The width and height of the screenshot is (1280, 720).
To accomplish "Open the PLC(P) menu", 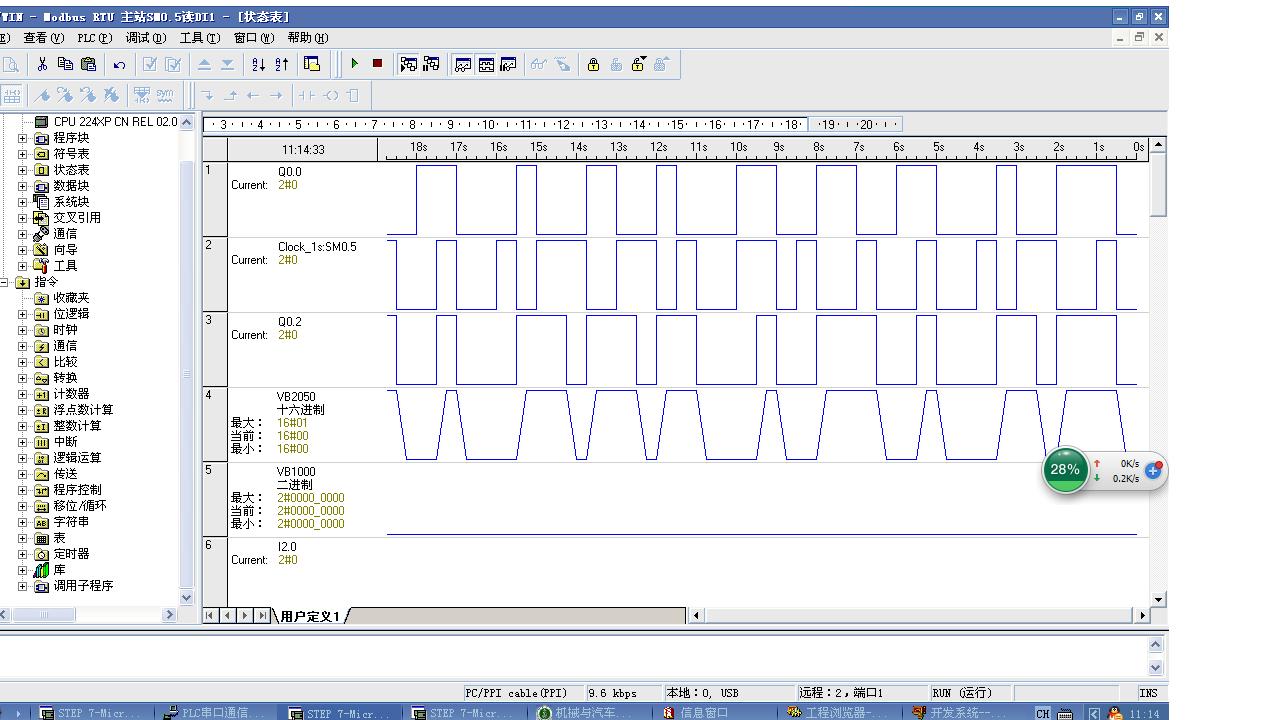I will coord(94,38).
